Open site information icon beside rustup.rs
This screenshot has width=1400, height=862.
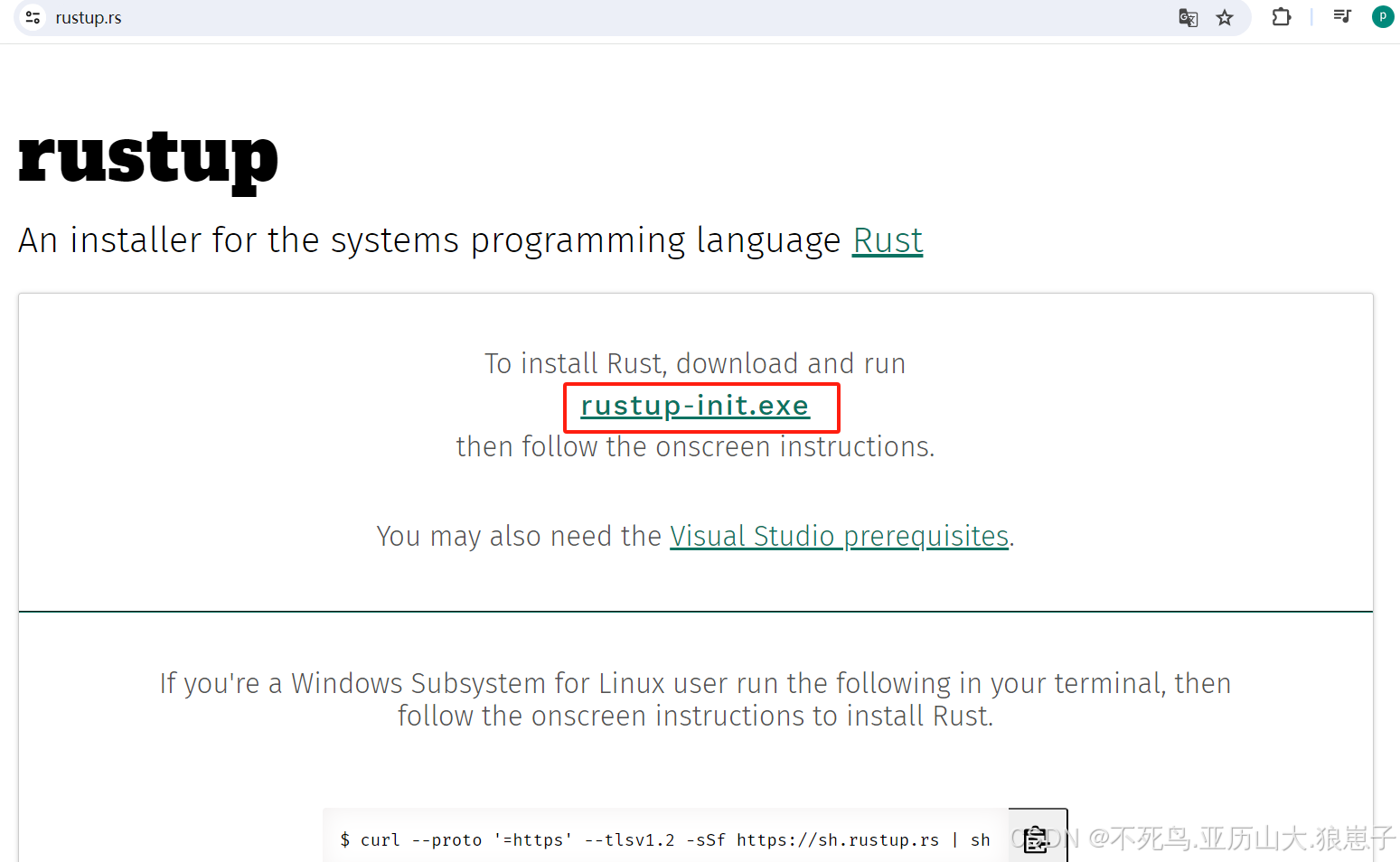point(33,17)
